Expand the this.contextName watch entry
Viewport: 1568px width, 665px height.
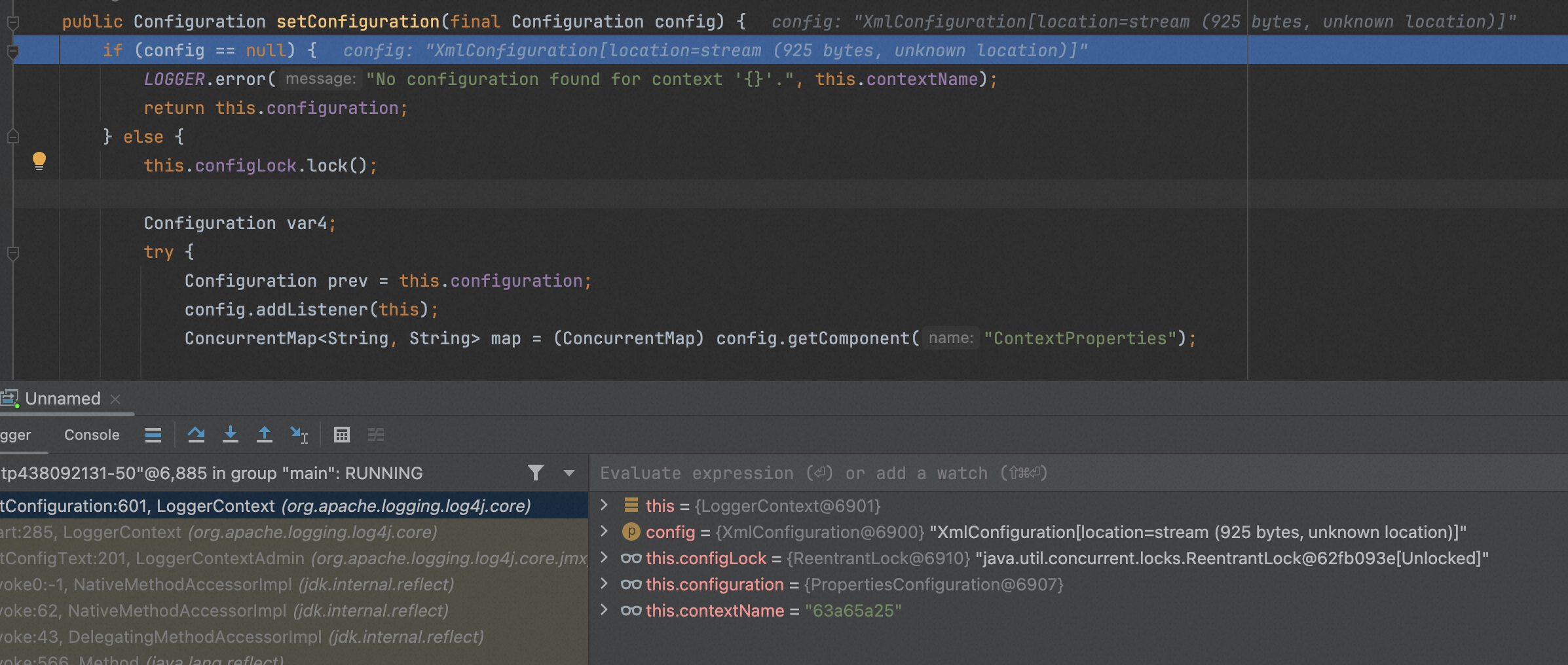(605, 610)
